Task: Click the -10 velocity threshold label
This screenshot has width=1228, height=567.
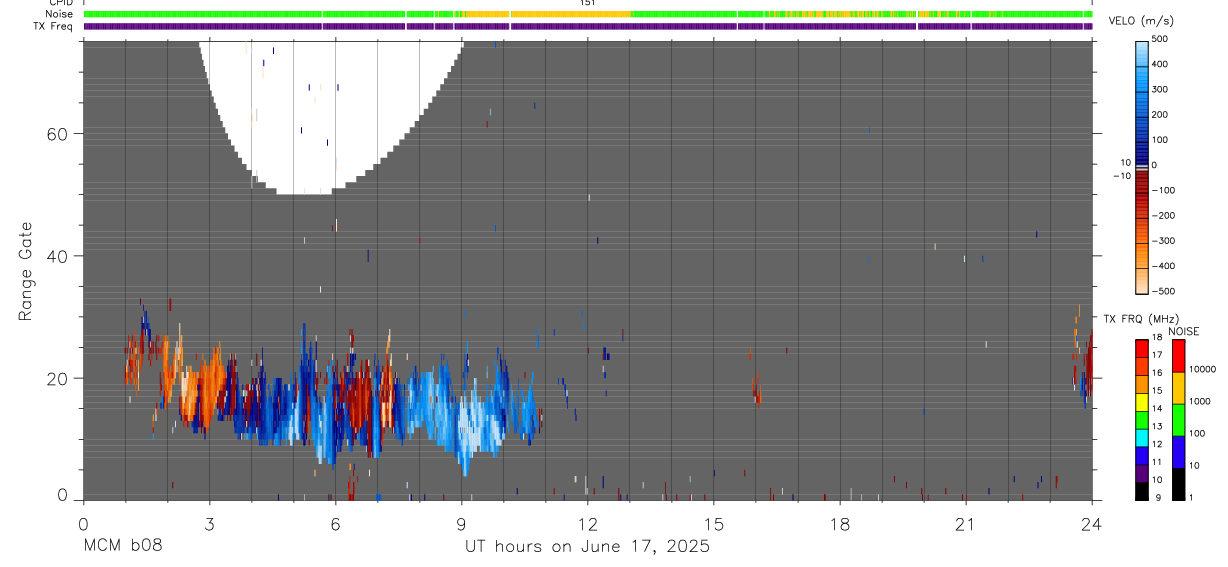Action: pos(1120,176)
